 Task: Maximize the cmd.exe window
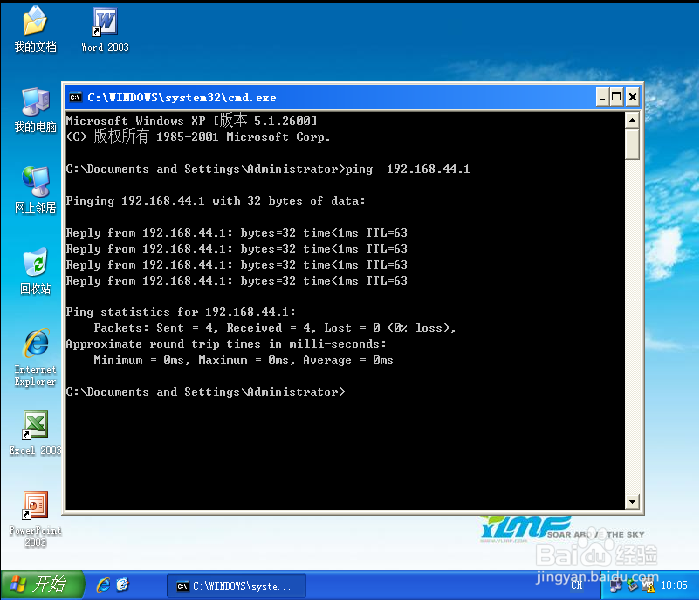tap(617, 97)
